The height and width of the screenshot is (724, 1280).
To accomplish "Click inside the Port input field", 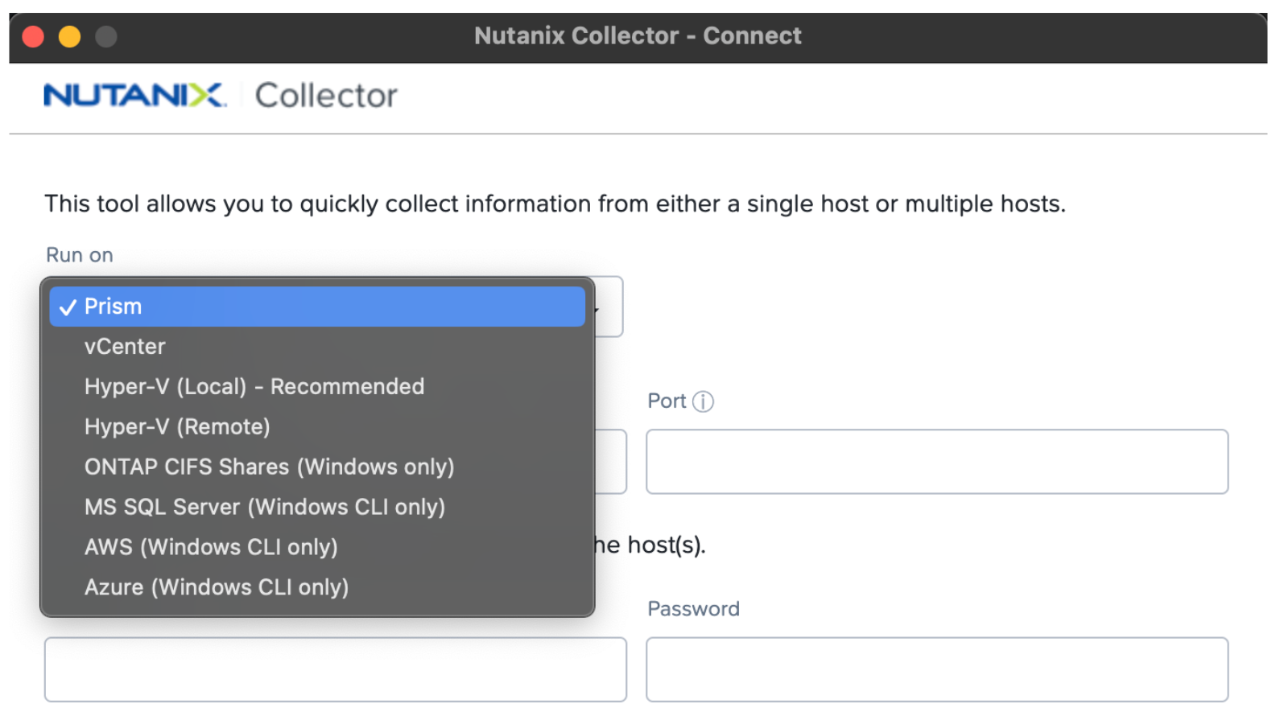I will coord(937,461).
